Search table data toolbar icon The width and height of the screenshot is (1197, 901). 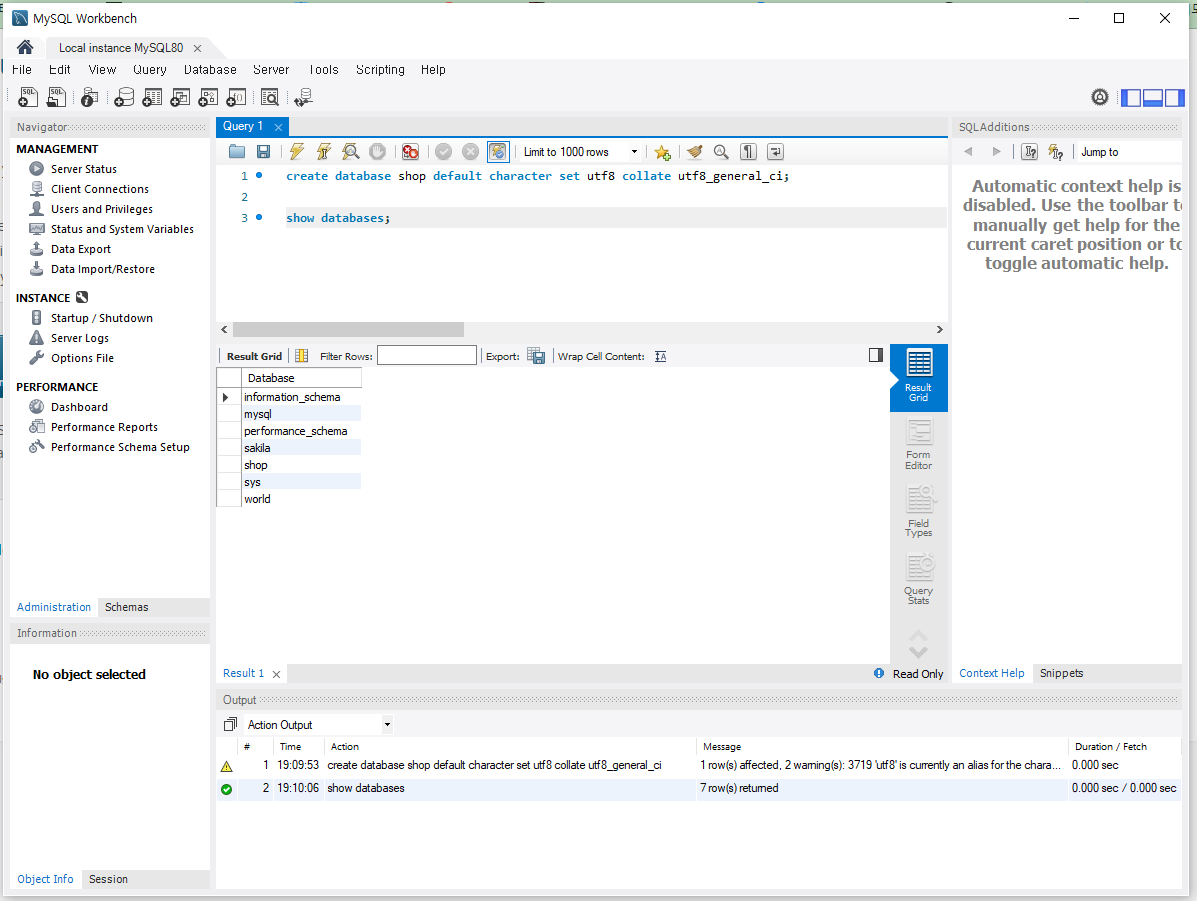click(x=270, y=97)
